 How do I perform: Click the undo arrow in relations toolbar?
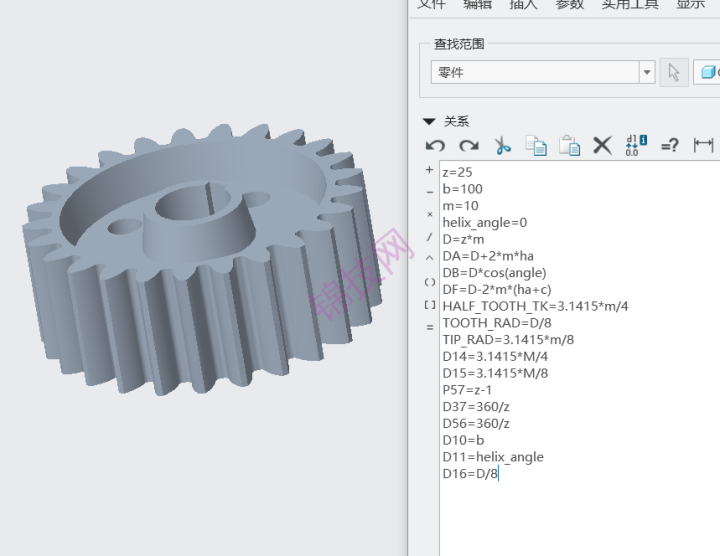435,146
